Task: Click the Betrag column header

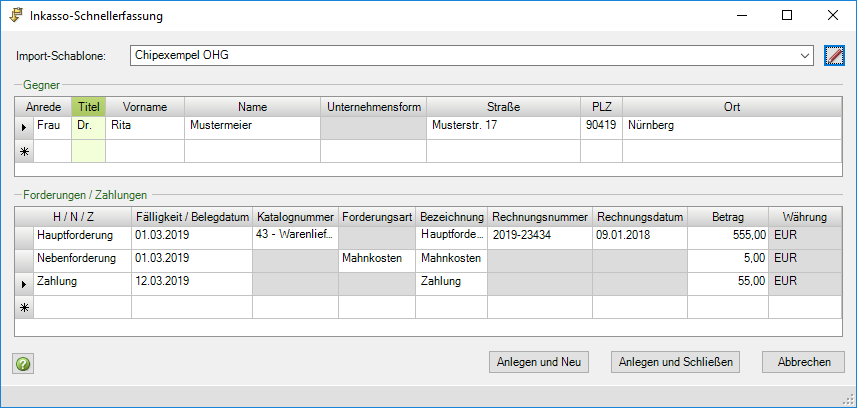Action: (728, 216)
